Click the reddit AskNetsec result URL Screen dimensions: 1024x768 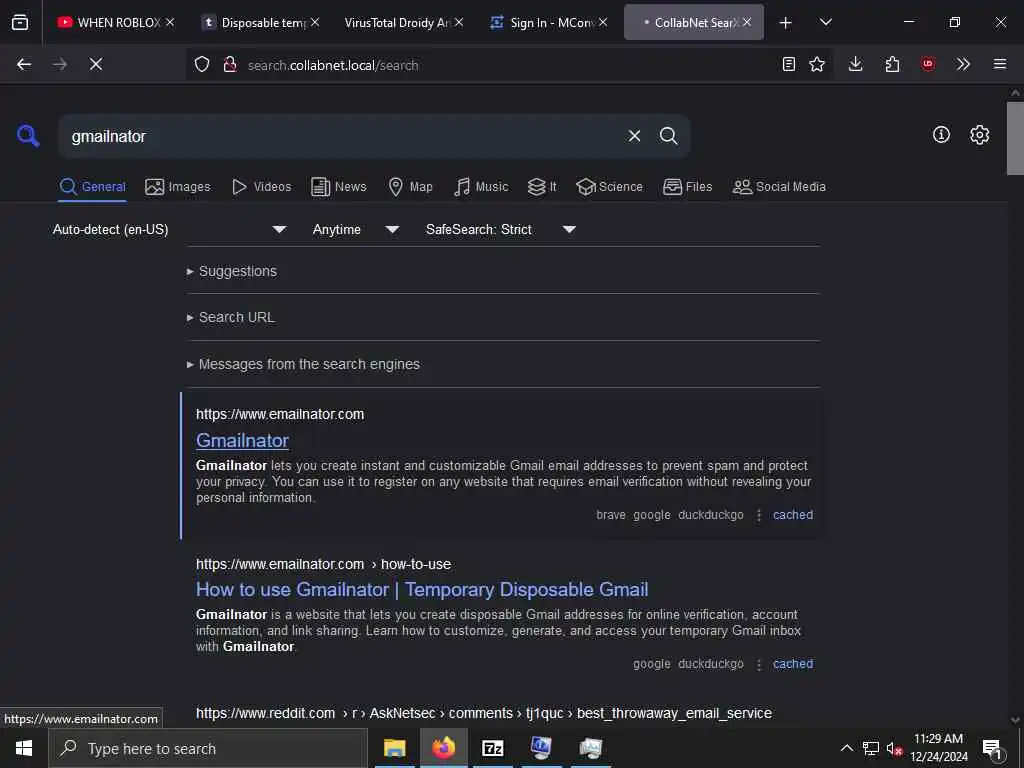pos(483,713)
